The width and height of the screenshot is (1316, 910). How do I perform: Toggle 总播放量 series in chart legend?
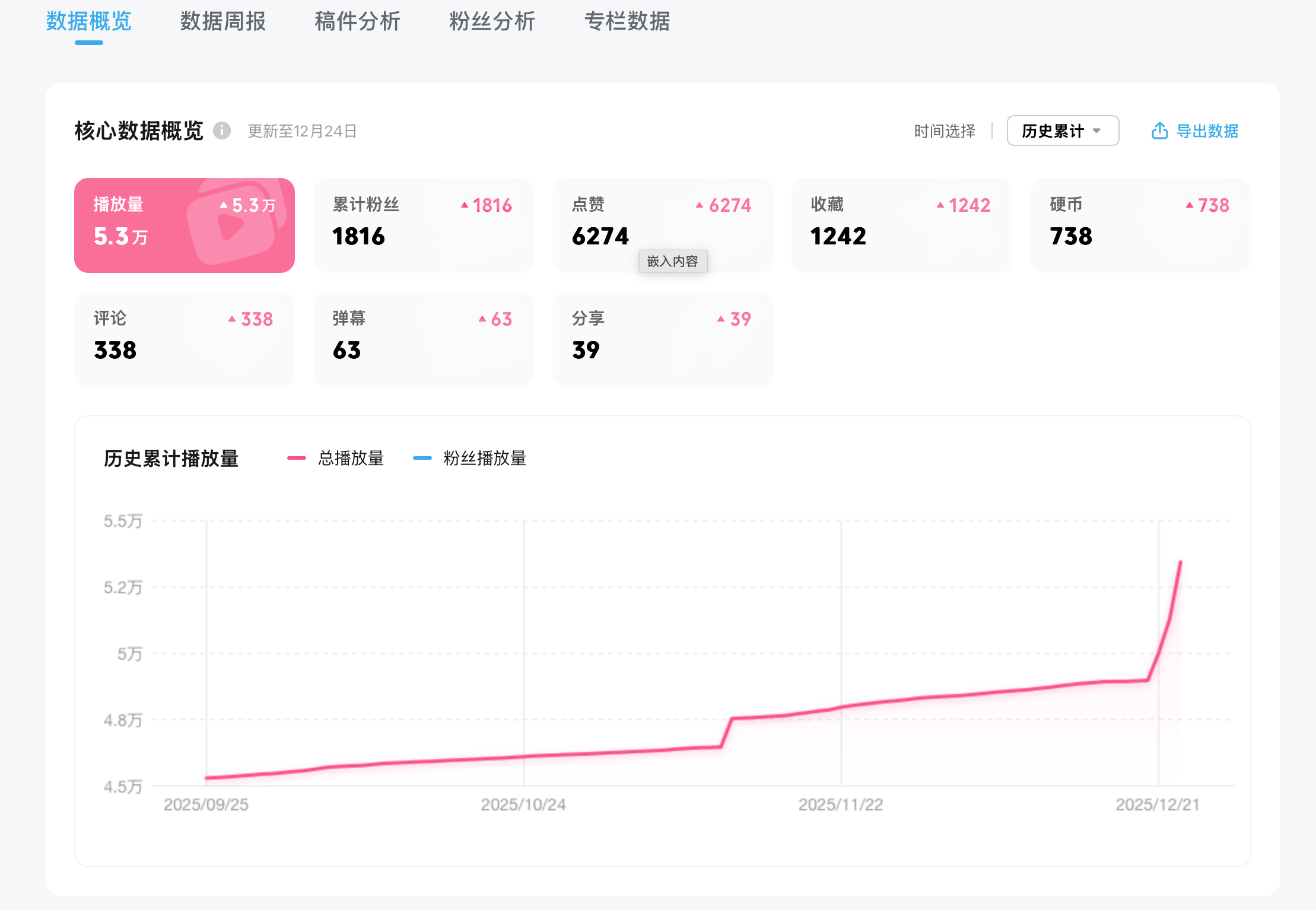click(351, 458)
